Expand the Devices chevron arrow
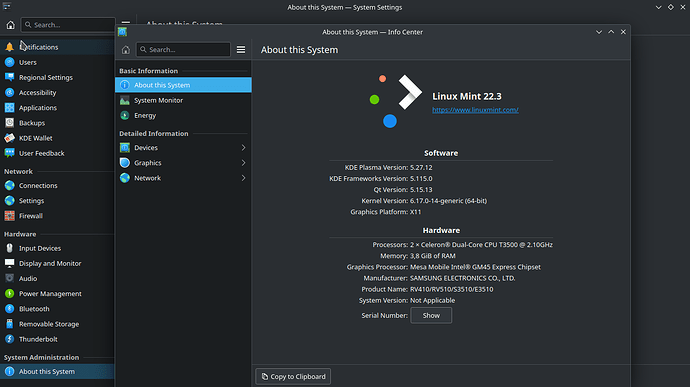 (243, 148)
